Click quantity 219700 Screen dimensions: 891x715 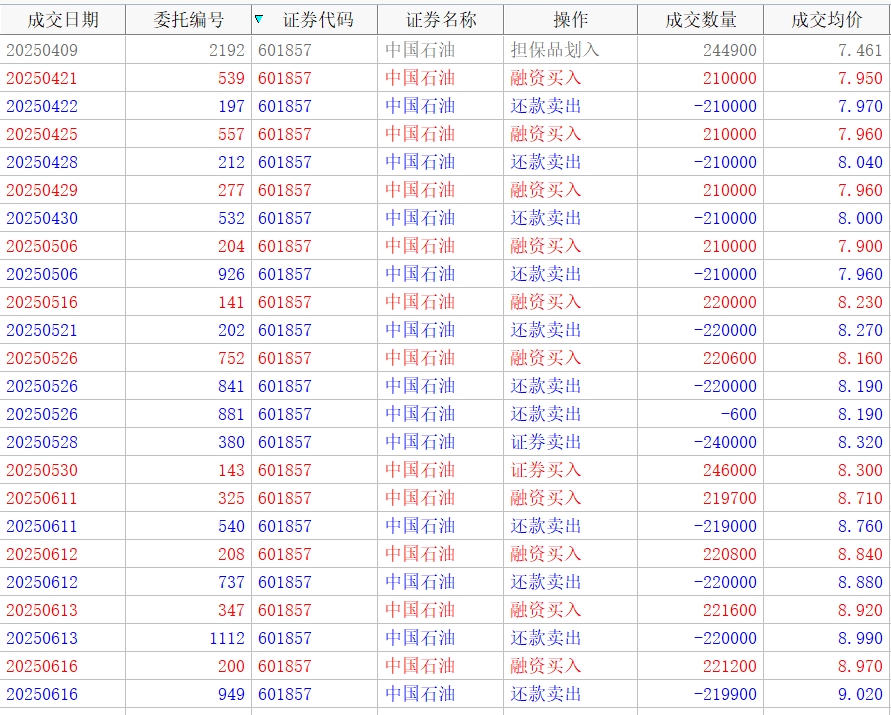point(730,498)
